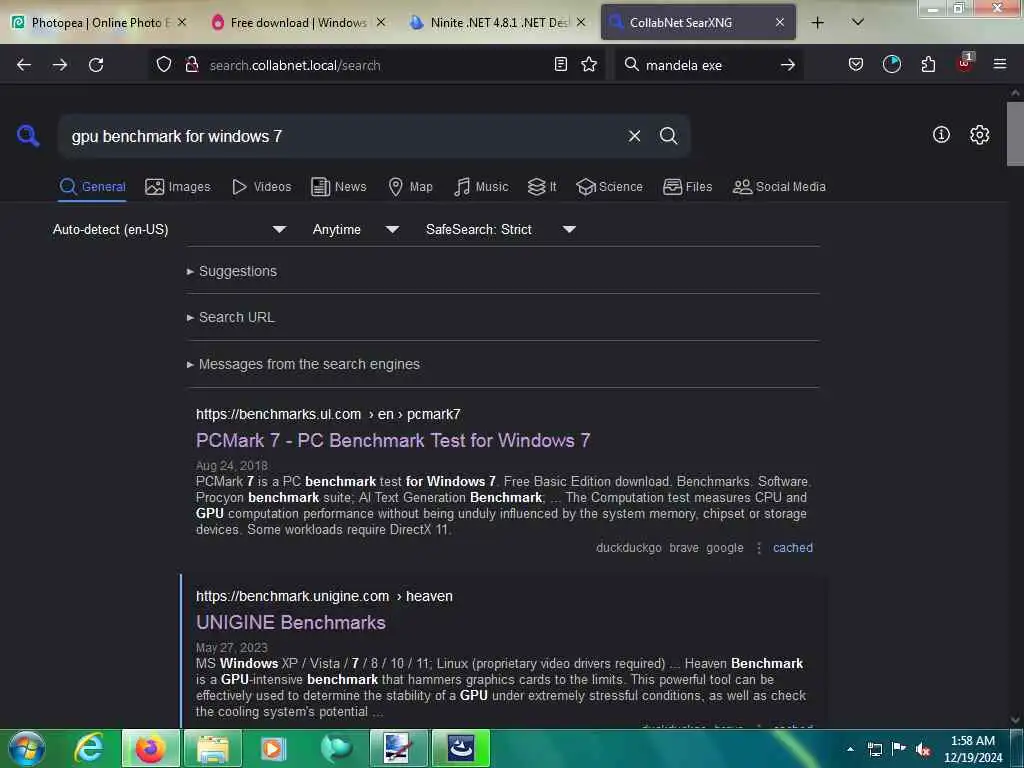Open cached version of PCMark result

793,548
